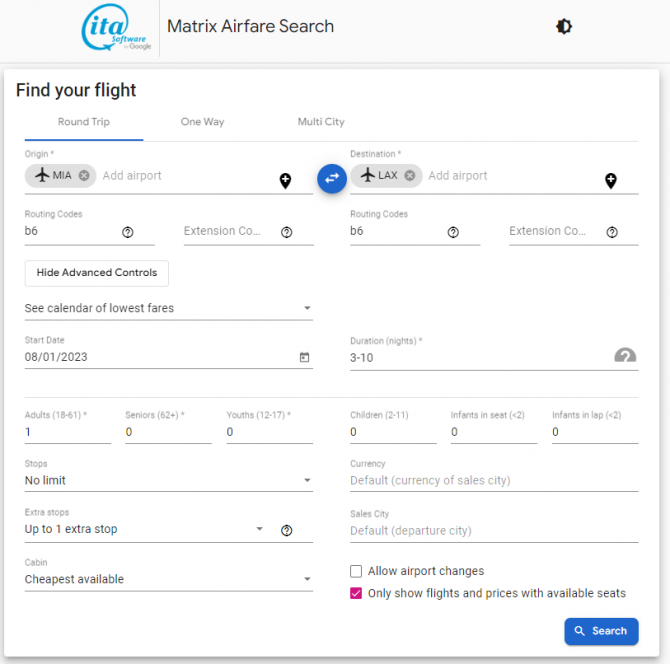This screenshot has height=664, width=670.
Task: Open the Cabin Cheapest available dropdown
Action: [x=169, y=579]
